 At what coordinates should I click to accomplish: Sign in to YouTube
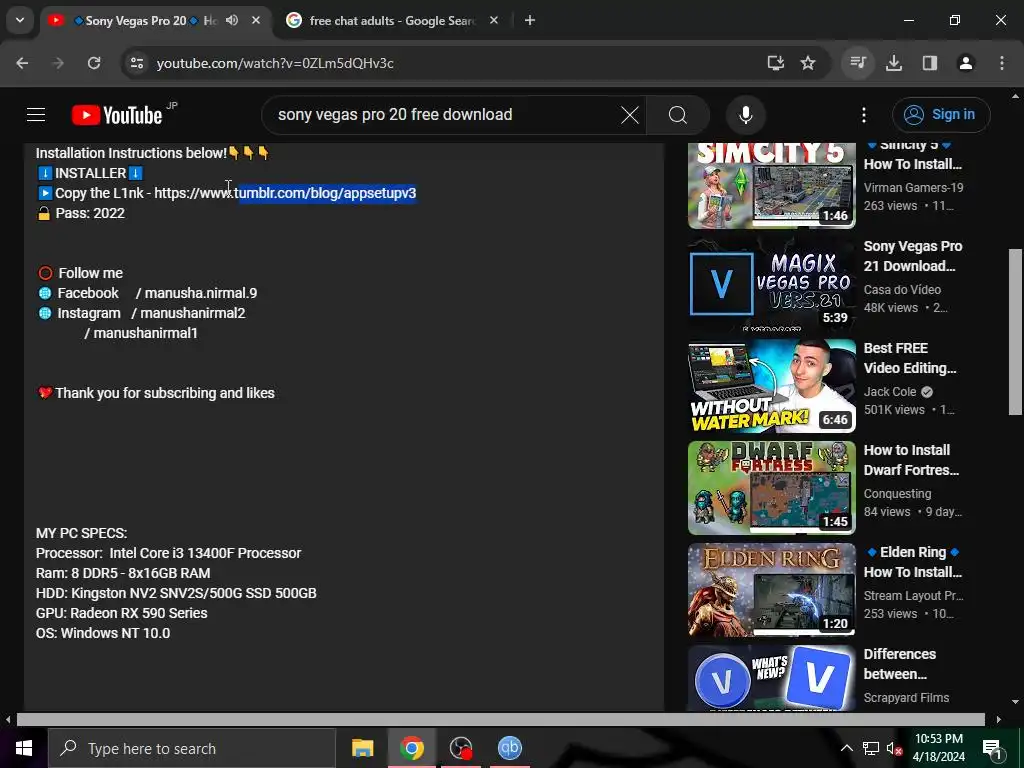tap(941, 115)
